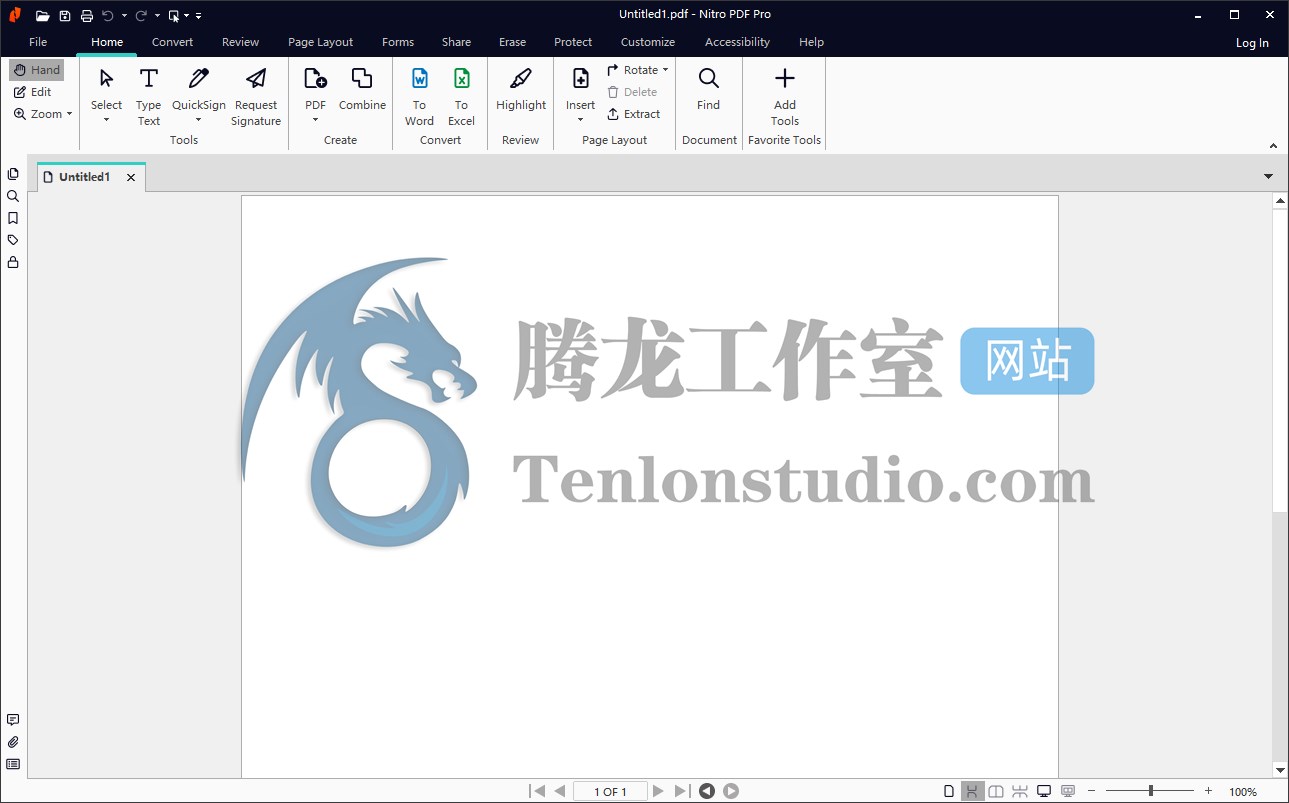Click the Print icon in quick access bar
Screen dimensions: 1289x803
pyautogui.click(x=87, y=15)
